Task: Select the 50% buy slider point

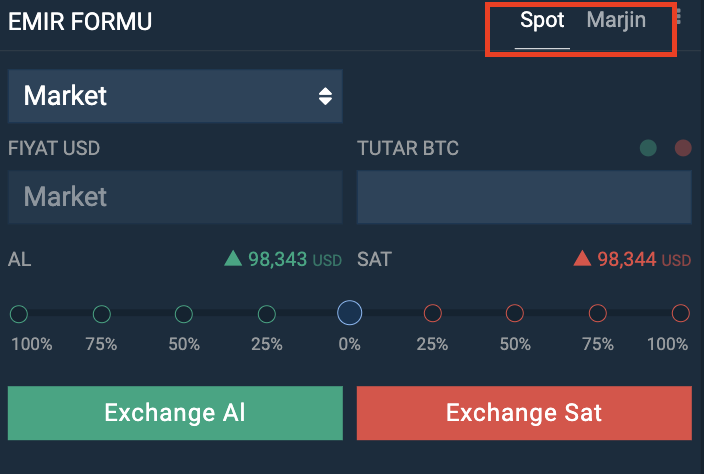Action: [184, 314]
